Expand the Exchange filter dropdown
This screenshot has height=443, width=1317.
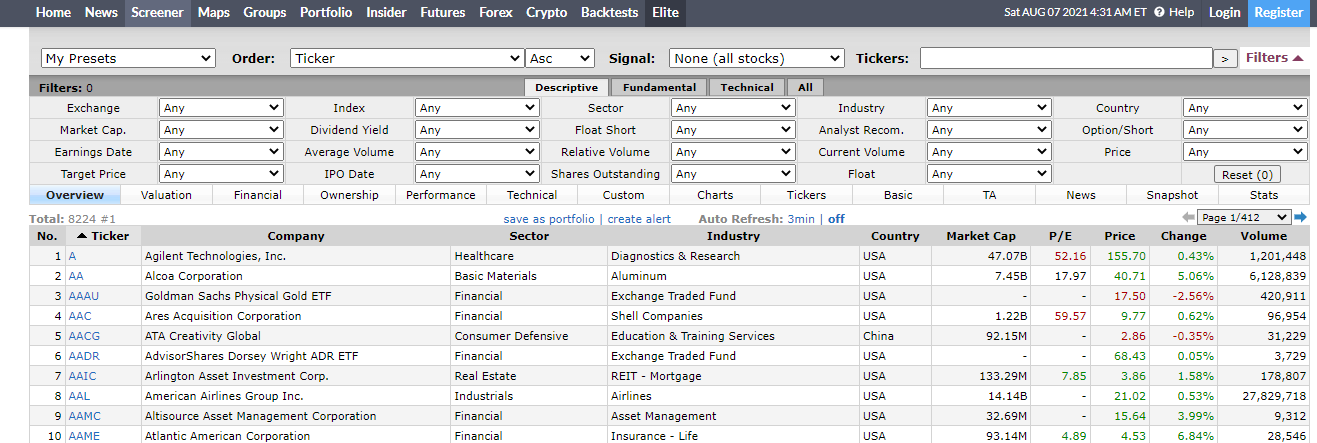click(221, 108)
